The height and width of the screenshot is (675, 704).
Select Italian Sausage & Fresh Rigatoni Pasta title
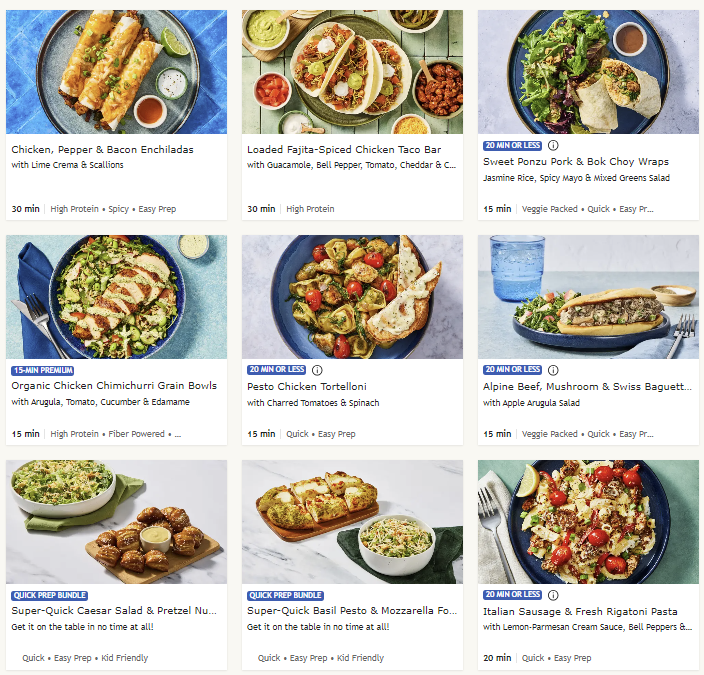click(x=580, y=612)
